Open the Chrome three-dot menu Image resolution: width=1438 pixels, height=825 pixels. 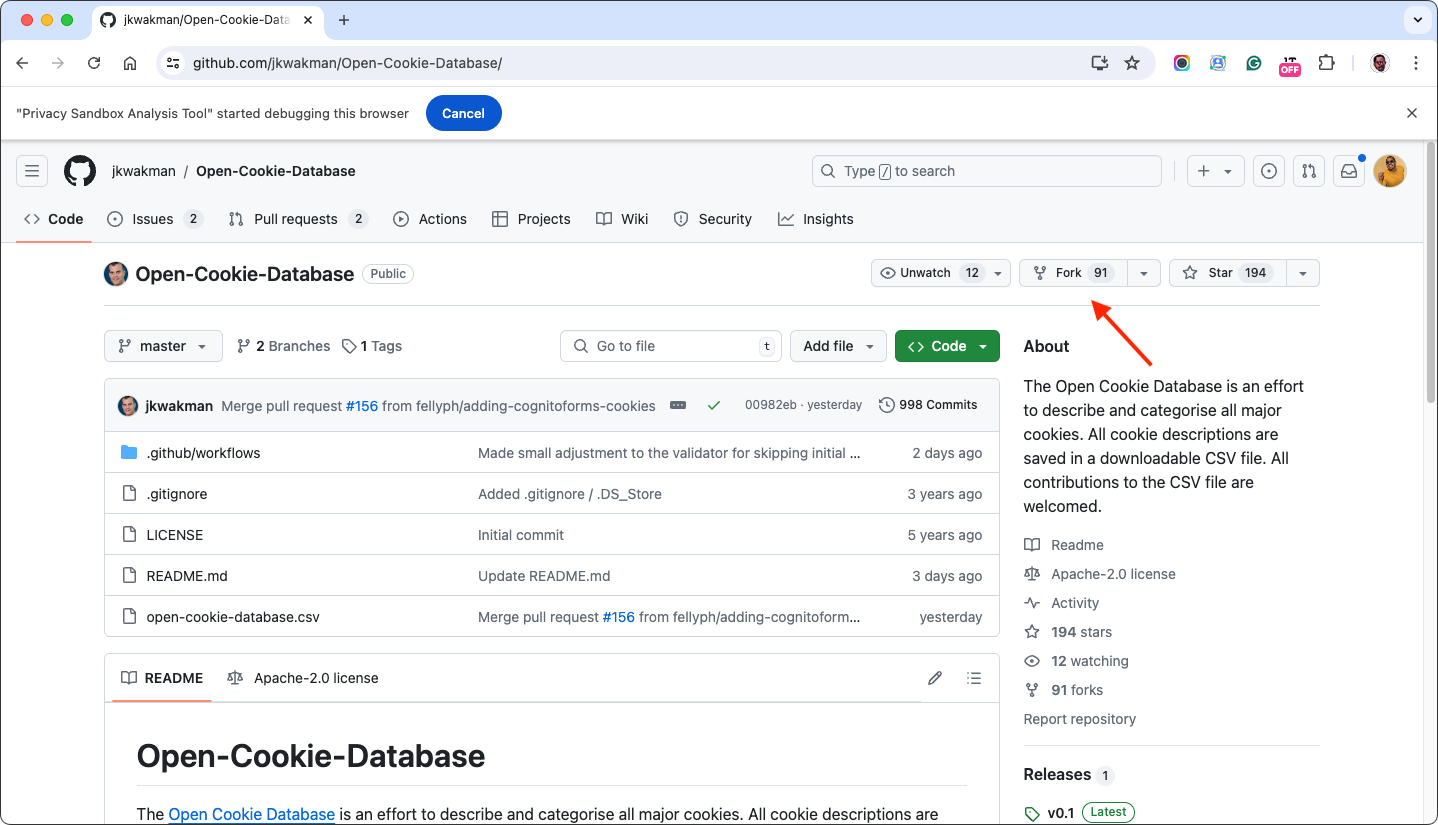coord(1416,63)
